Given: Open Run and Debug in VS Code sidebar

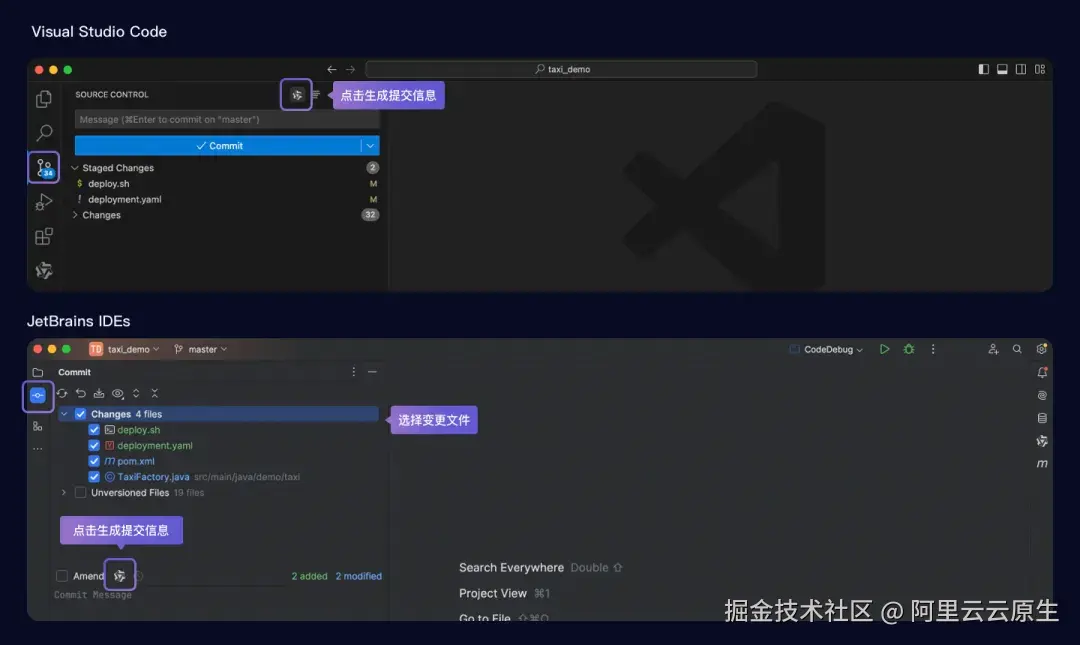Looking at the screenshot, I should pos(42,201).
